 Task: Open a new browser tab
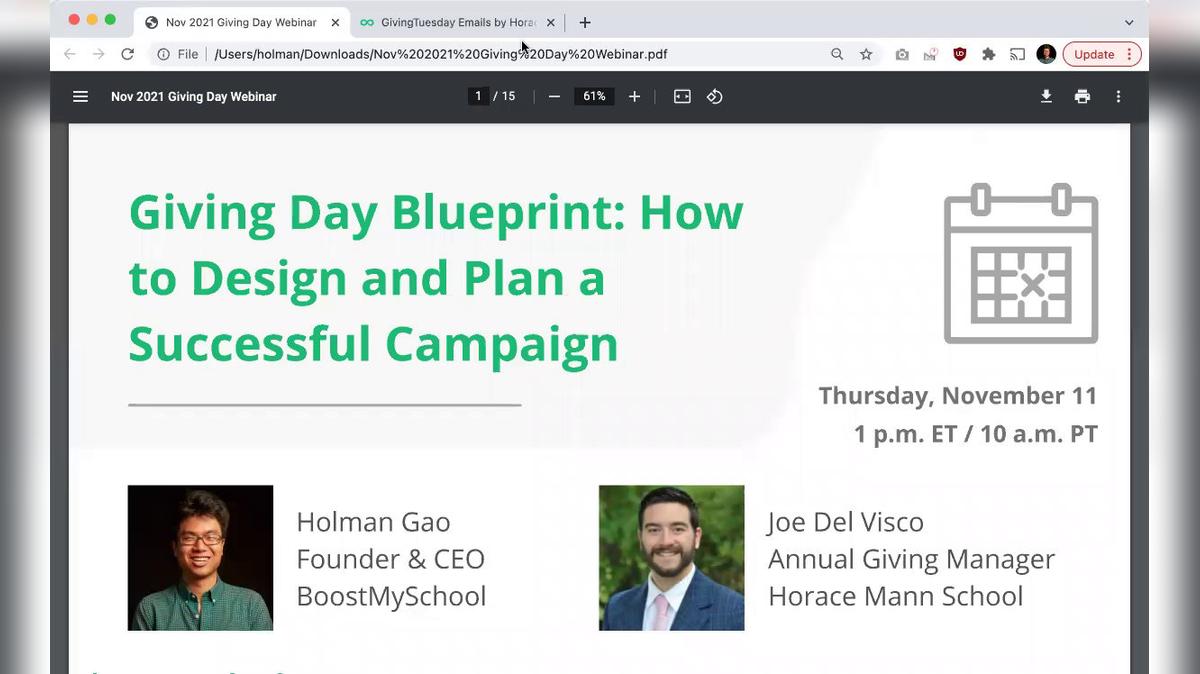pos(585,22)
